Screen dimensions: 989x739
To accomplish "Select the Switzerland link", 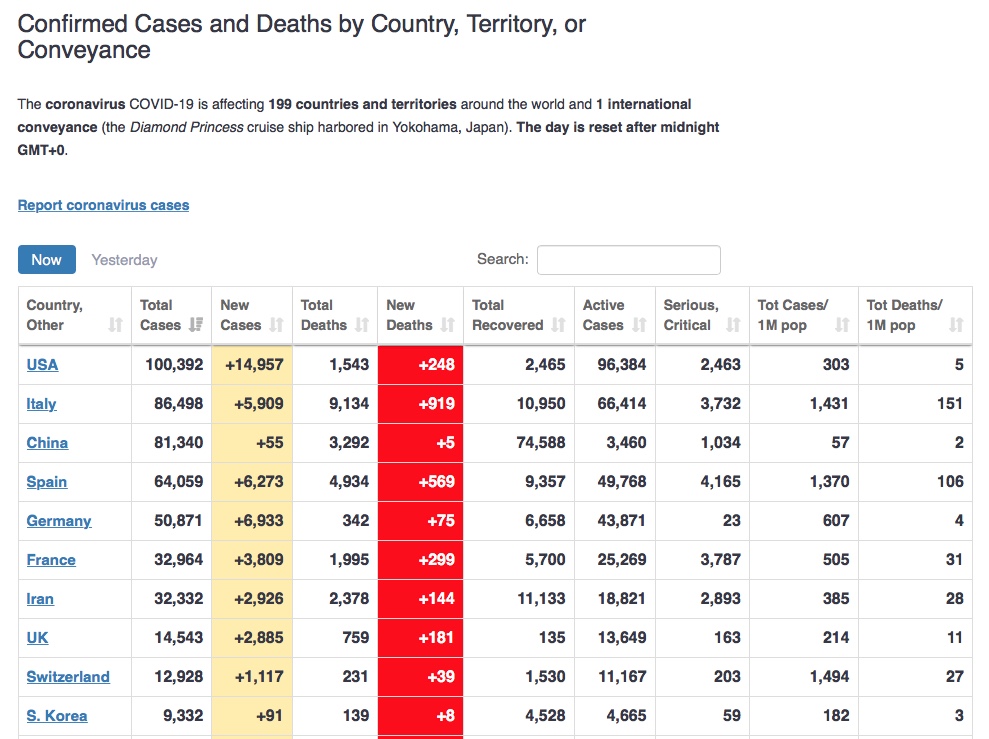I will (x=68, y=677).
